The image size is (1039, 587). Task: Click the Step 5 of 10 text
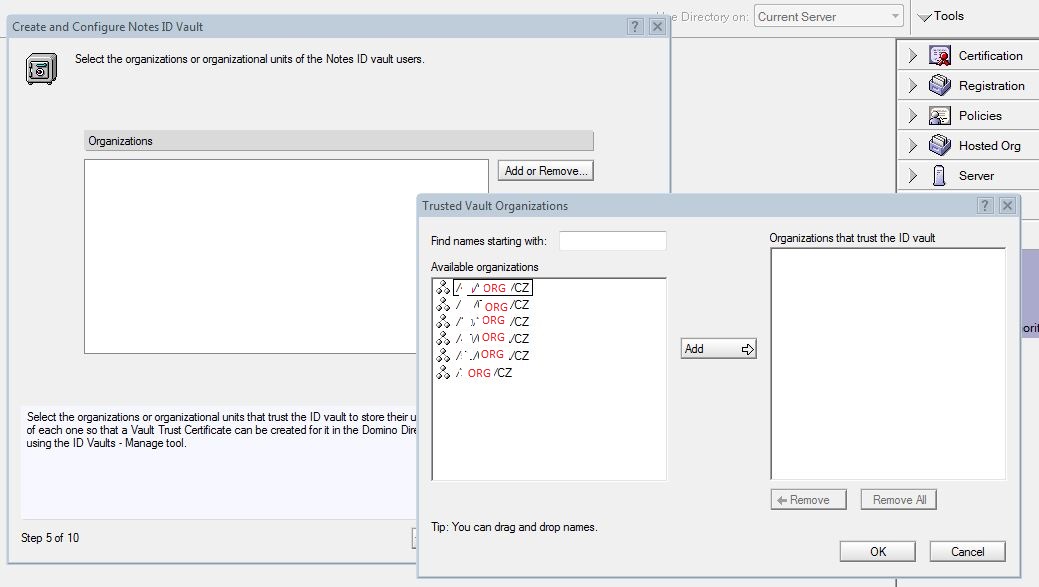tap(50, 538)
